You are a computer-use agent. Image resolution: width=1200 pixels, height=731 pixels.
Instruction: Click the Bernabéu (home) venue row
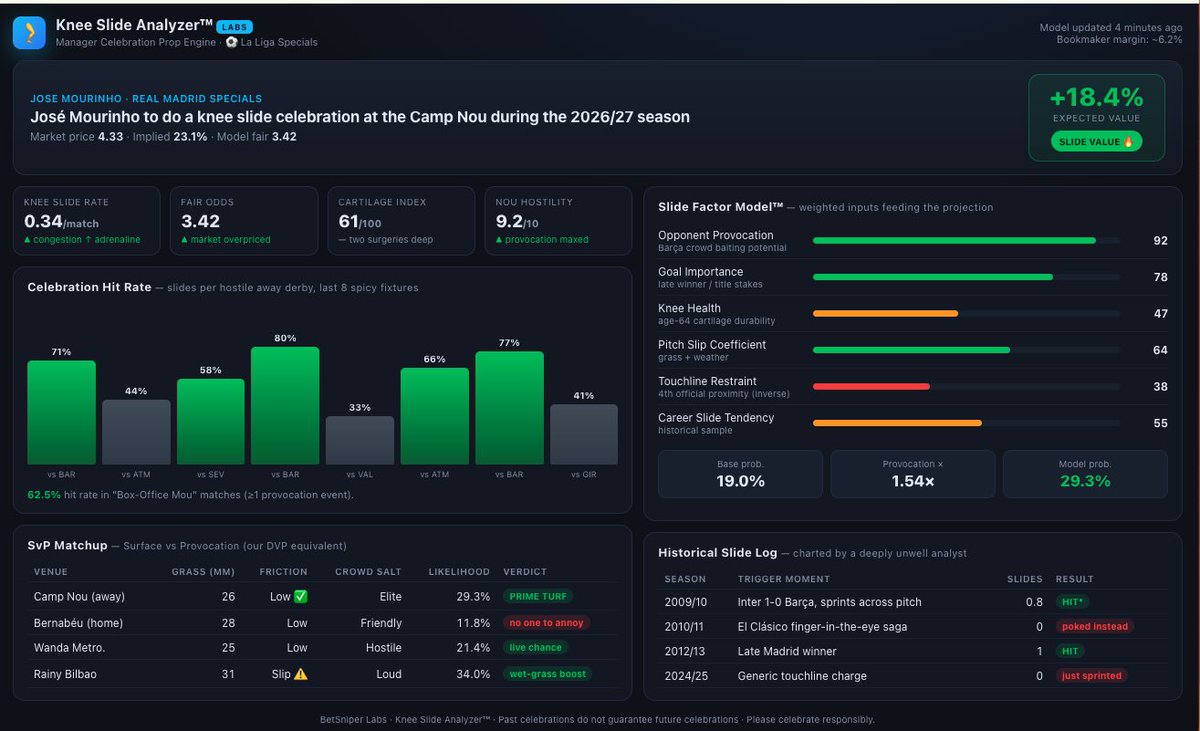(323, 623)
